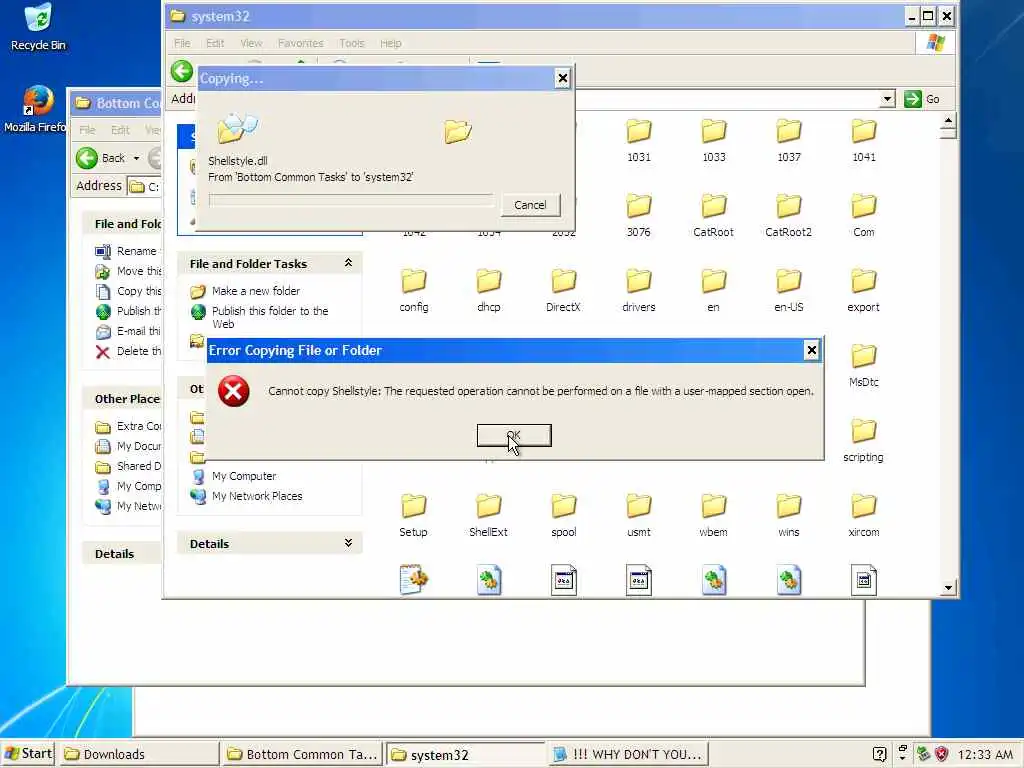This screenshot has width=1024, height=768.
Task: Open the 1033 folder
Action: coord(714,140)
